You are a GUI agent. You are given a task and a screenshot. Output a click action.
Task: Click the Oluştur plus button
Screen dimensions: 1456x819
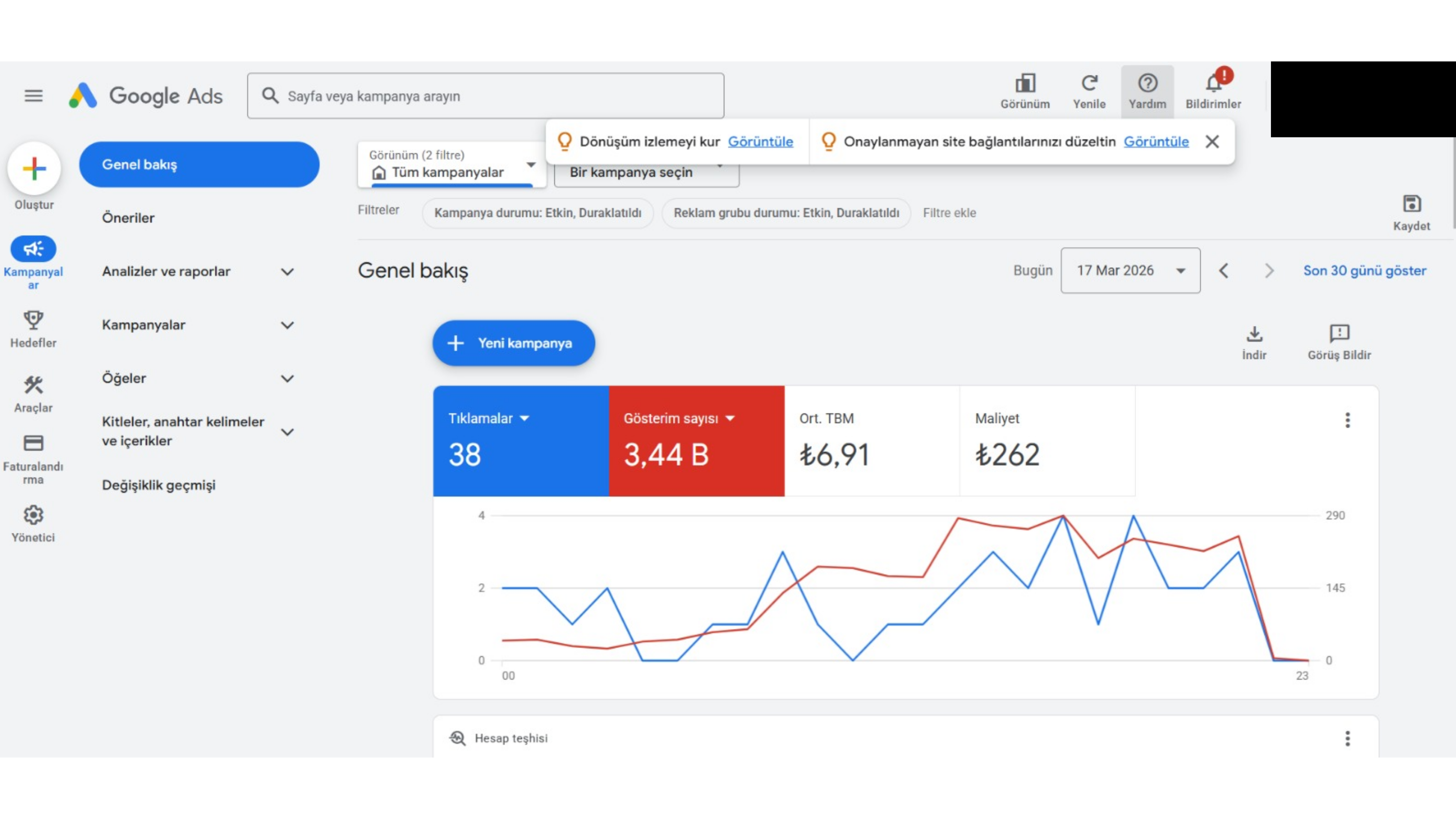tap(34, 169)
